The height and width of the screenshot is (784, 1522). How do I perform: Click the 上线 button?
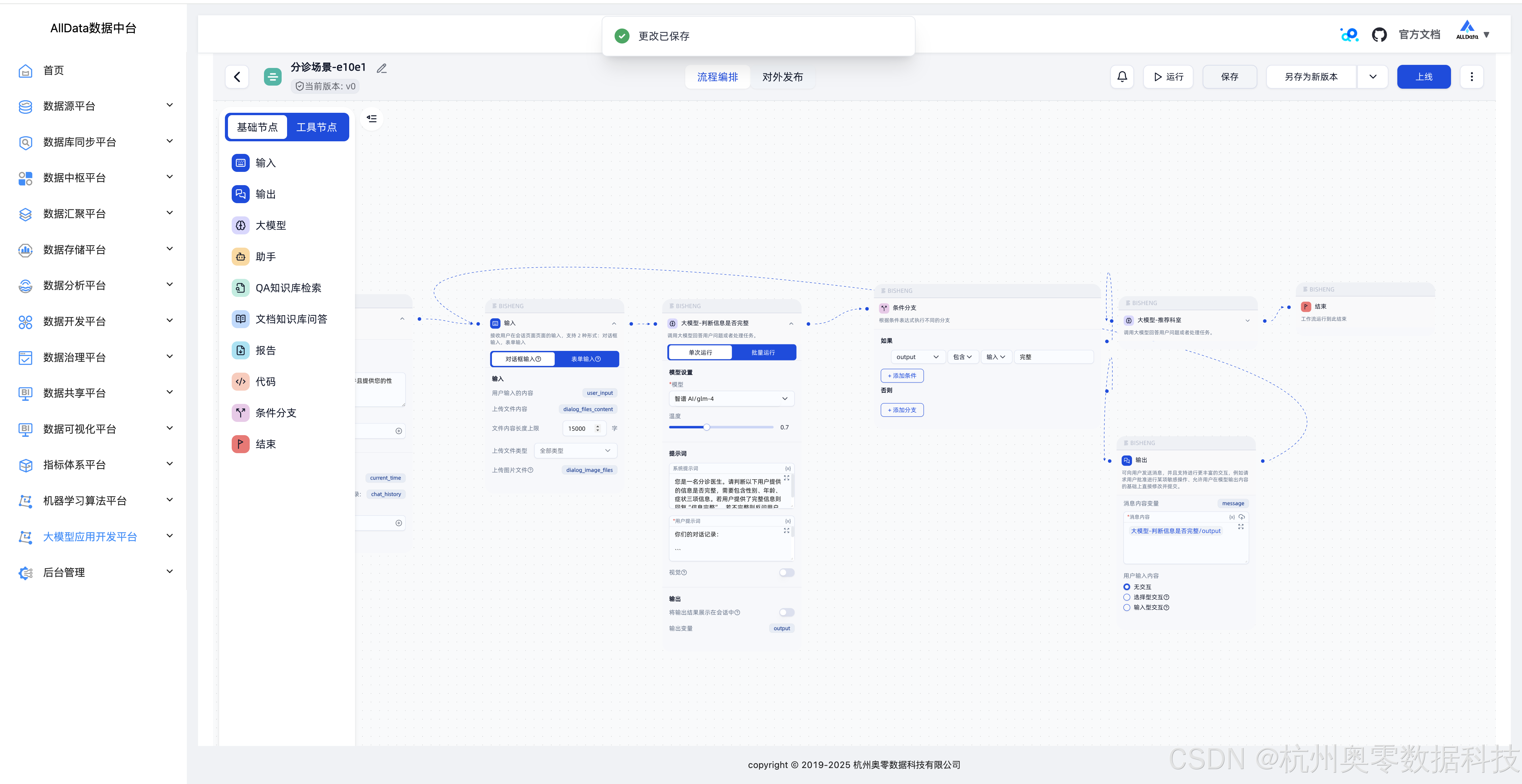coord(1423,77)
